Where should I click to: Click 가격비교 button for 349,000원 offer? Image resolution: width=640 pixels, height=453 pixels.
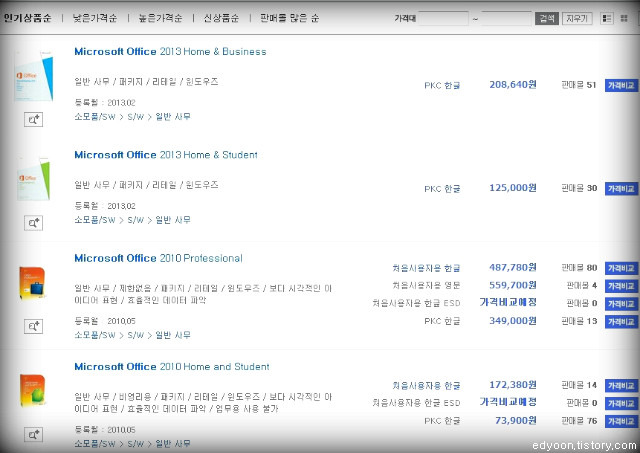621,322
